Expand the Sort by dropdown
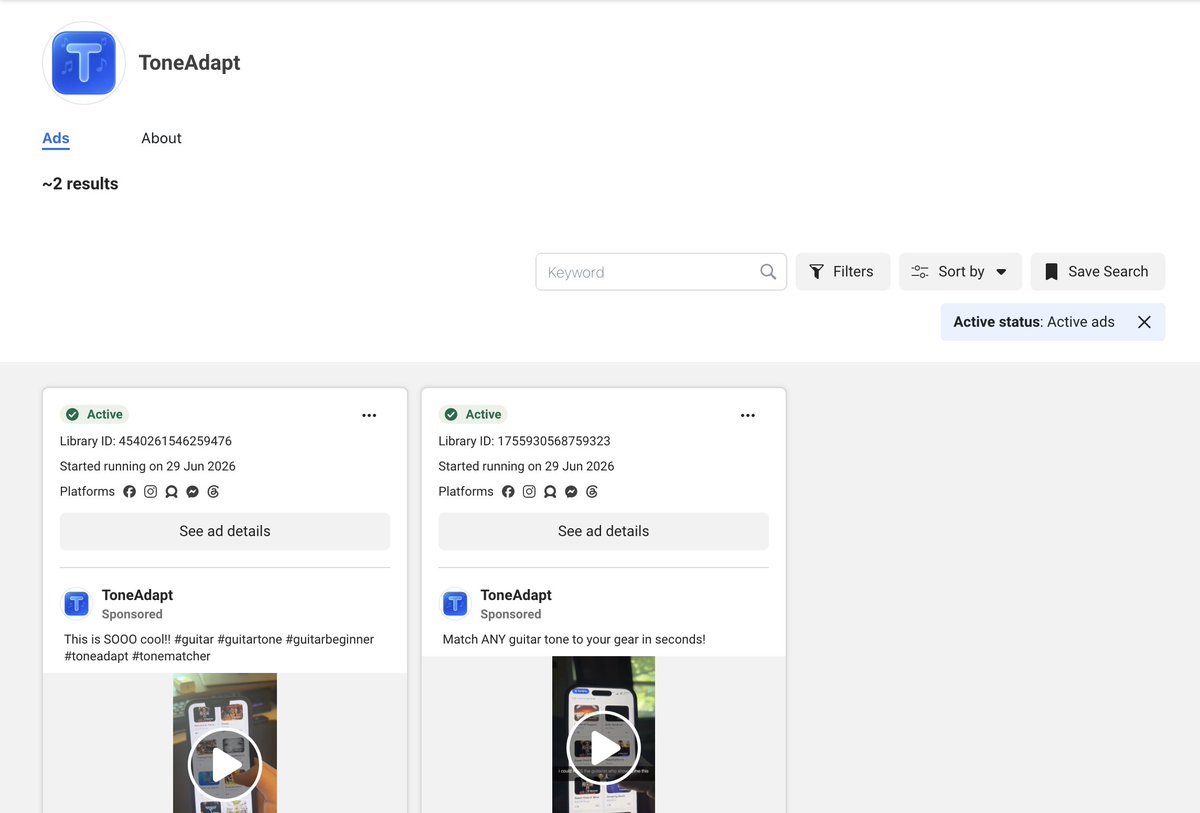1200x813 pixels. [960, 272]
